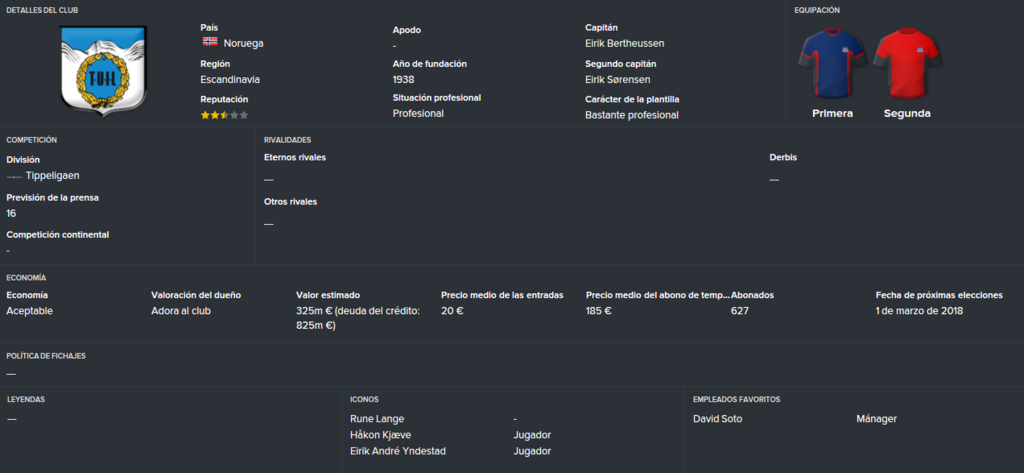Image resolution: width=1024 pixels, height=473 pixels.
Task: Open icon Rune Lange's profile
Action: [x=377, y=419]
